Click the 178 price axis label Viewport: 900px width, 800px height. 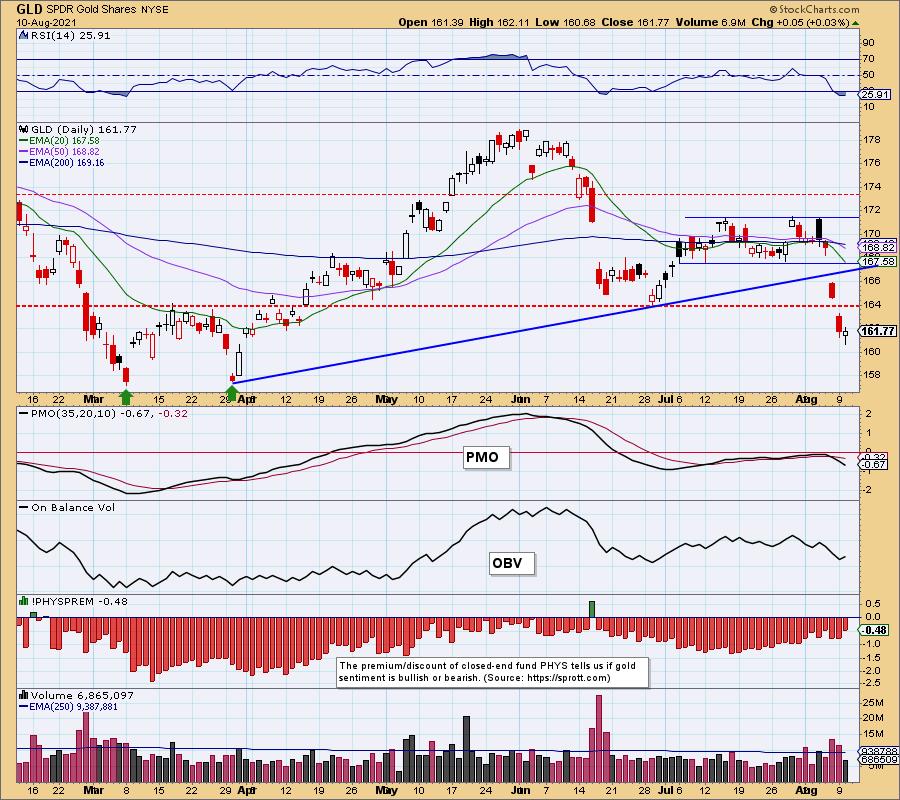(872, 139)
